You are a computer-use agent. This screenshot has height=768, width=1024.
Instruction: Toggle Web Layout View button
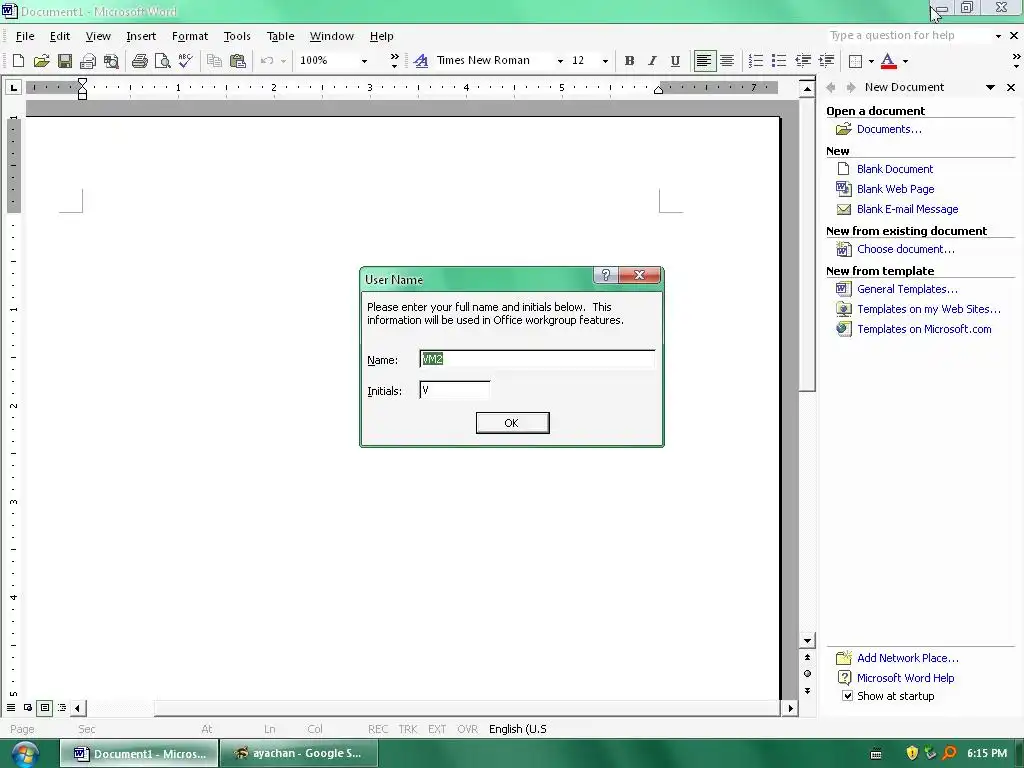click(x=27, y=707)
